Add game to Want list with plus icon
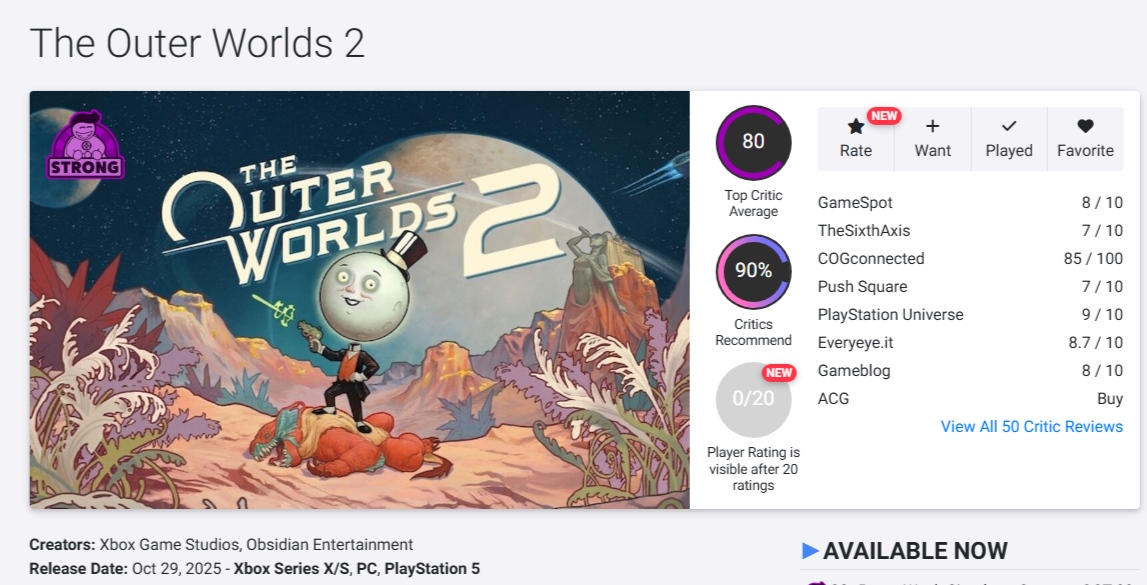The width and height of the screenshot is (1147, 585). pyautogui.click(x=932, y=127)
